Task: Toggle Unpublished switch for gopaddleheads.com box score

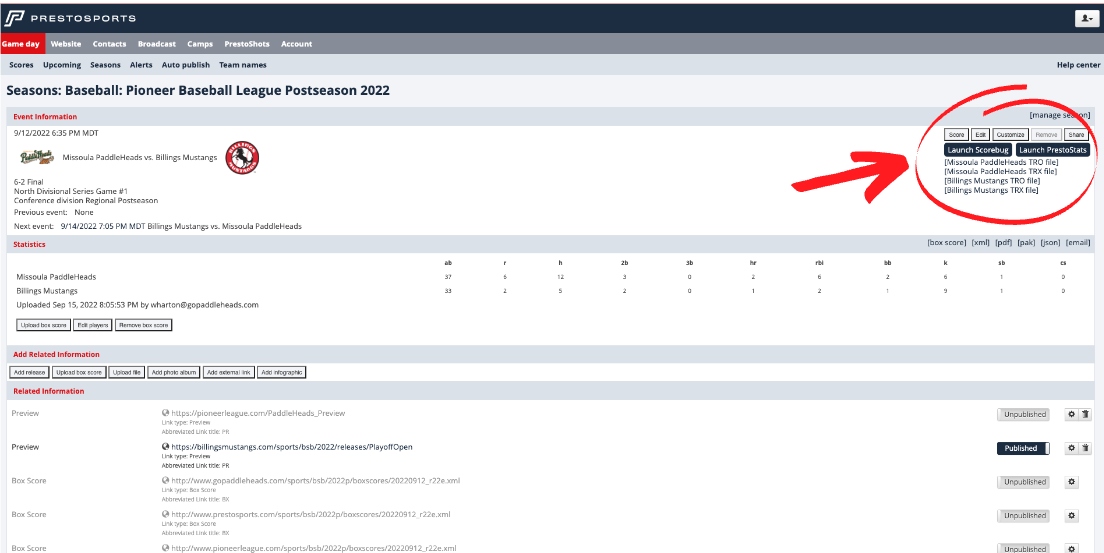Action: click(x=1023, y=482)
